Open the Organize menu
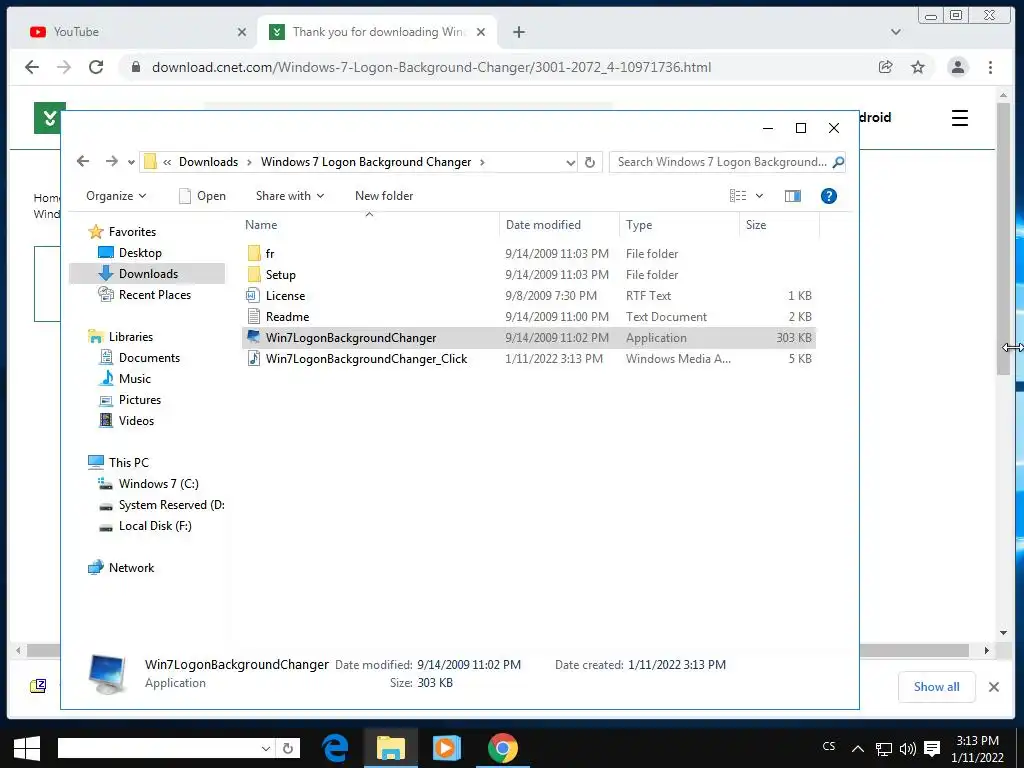1024x768 pixels. 116,196
